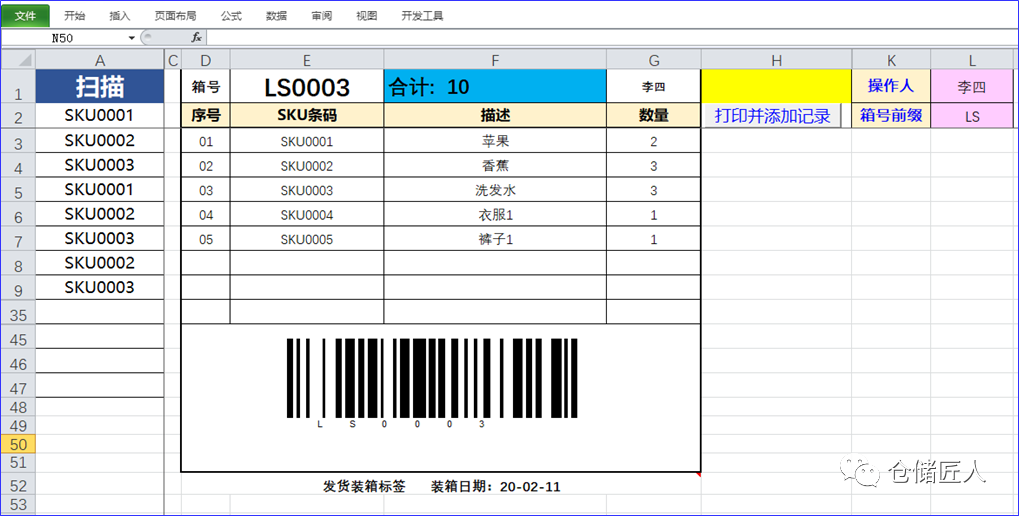Select the 苹果 description cell
Screen dimensions: 1019x516
495,141
